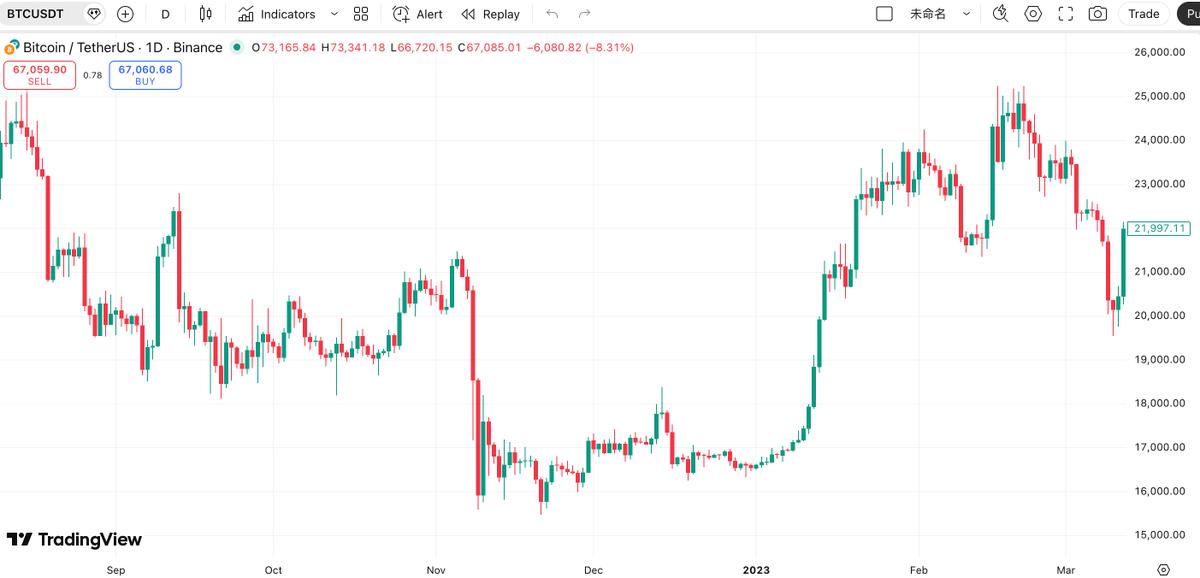The width and height of the screenshot is (1200, 578).
Task: Select the layout setup square icon
Action: click(x=884, y=14)
